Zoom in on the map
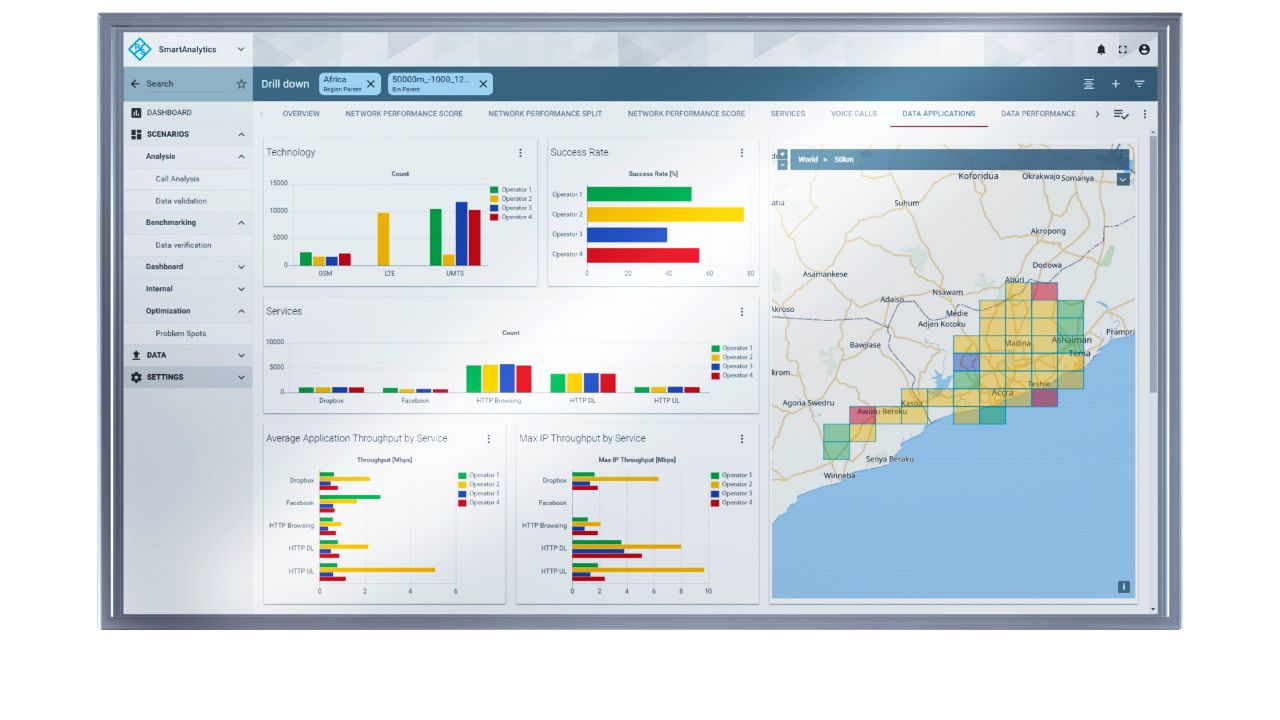Screen dimensions: 1280x720 (x=782, y=154)
